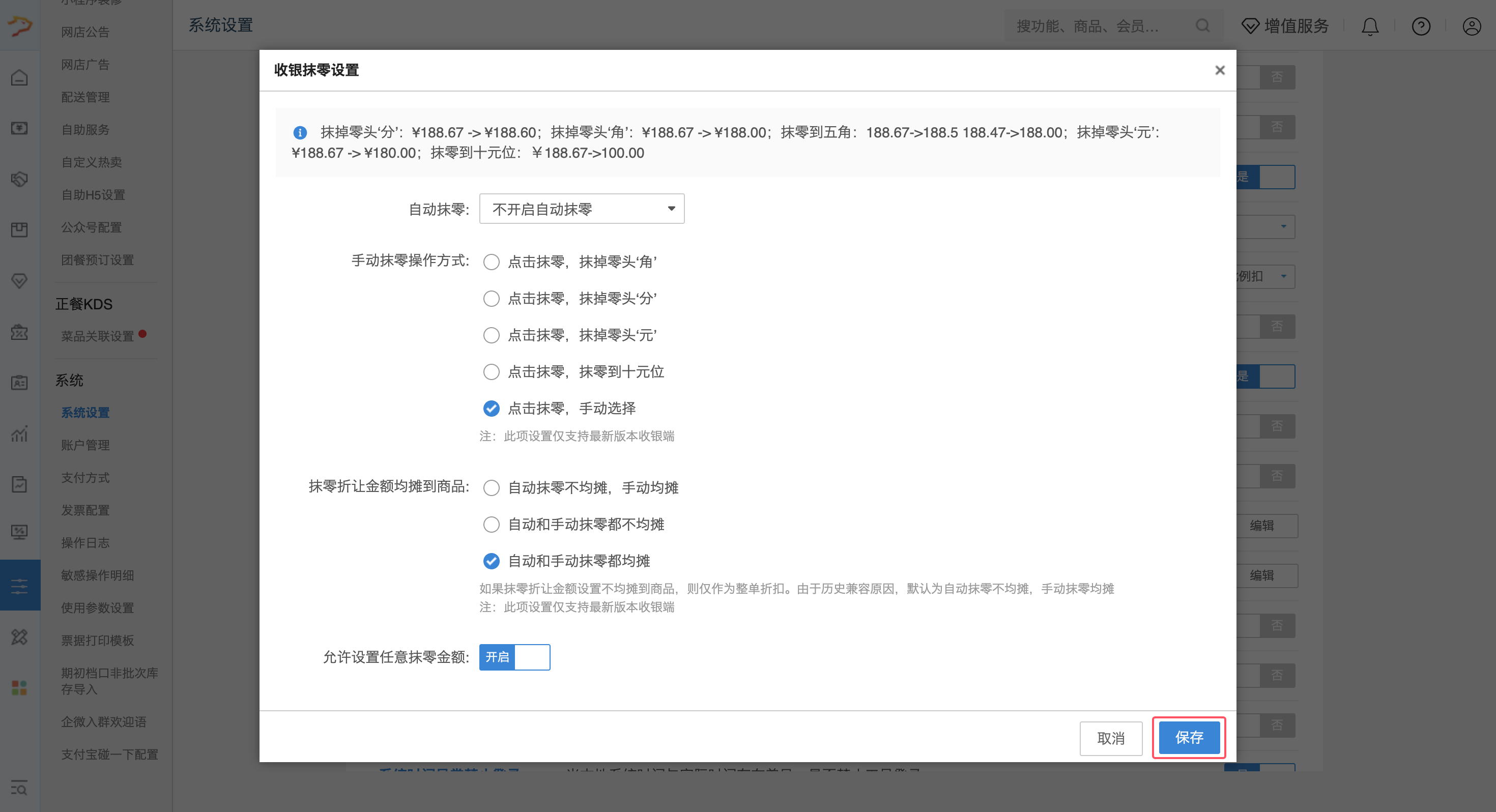Select radio 自动和手动抹零都不均摊
The height and width of the screenshot is (812, 1496).
click(x=492, y=524)
